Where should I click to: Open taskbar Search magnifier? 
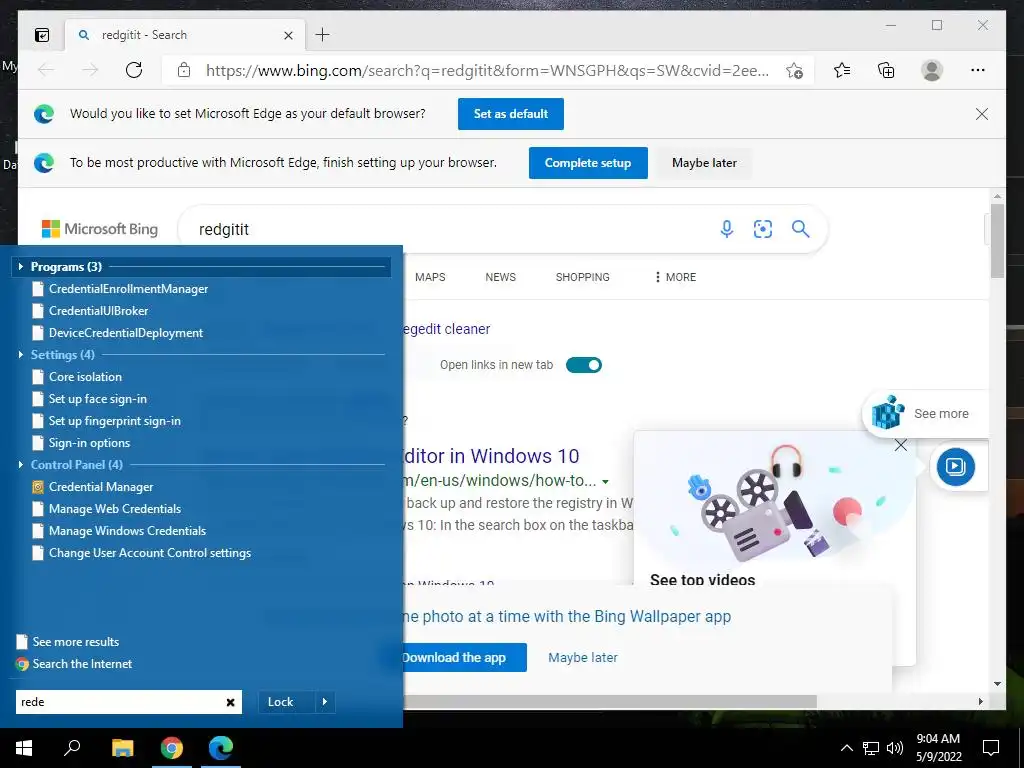pos(72,748)
